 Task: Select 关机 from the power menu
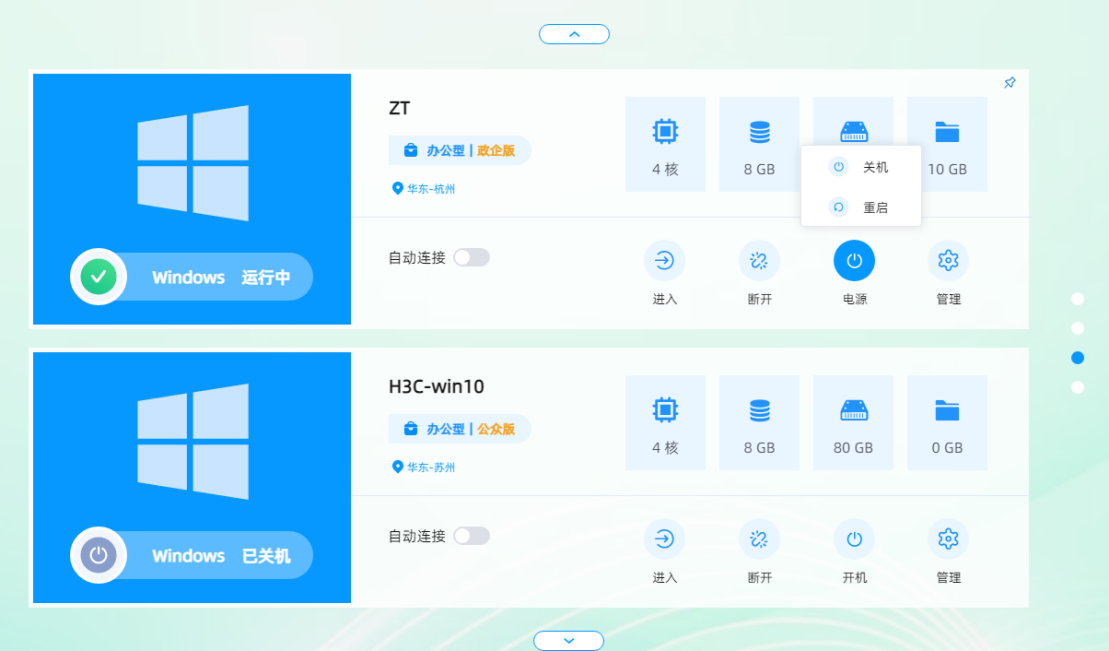(x=861, y=167)
